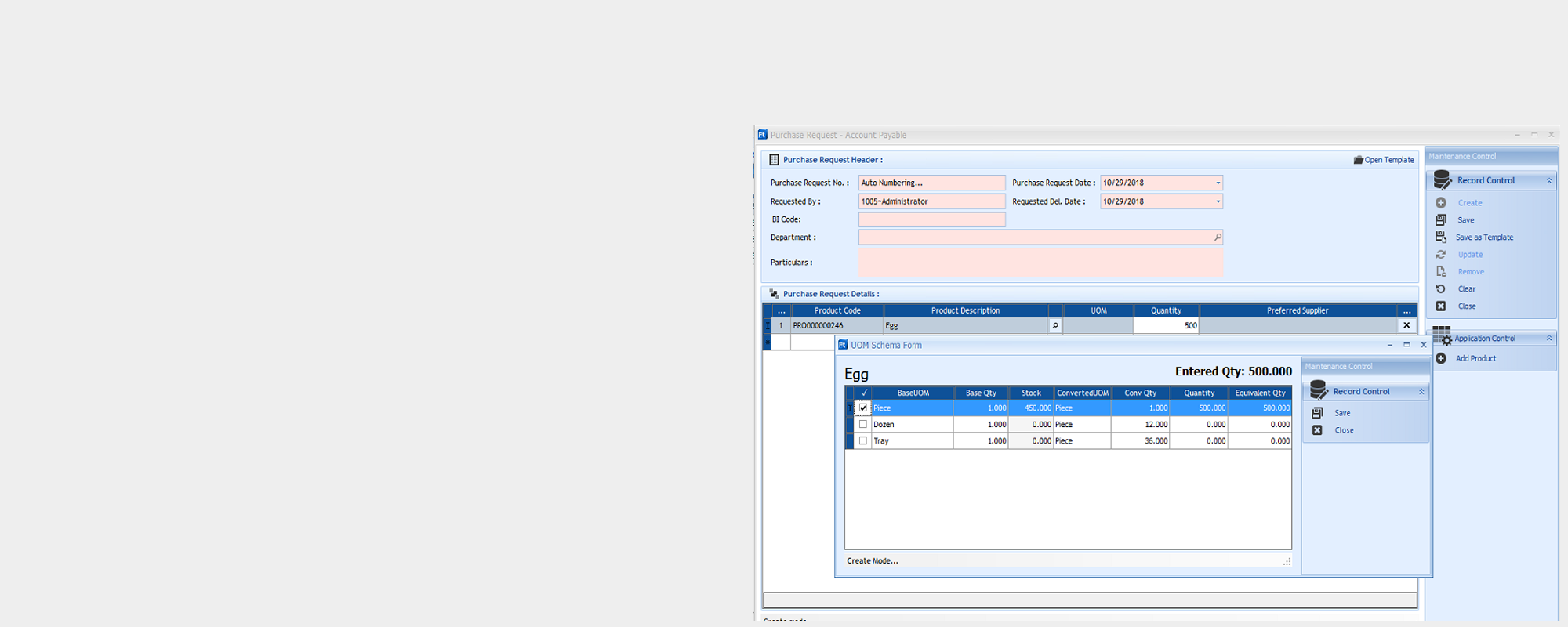
Task: Click the Save icon in Purchase Request Record Control
Action: pos(1441,220)
